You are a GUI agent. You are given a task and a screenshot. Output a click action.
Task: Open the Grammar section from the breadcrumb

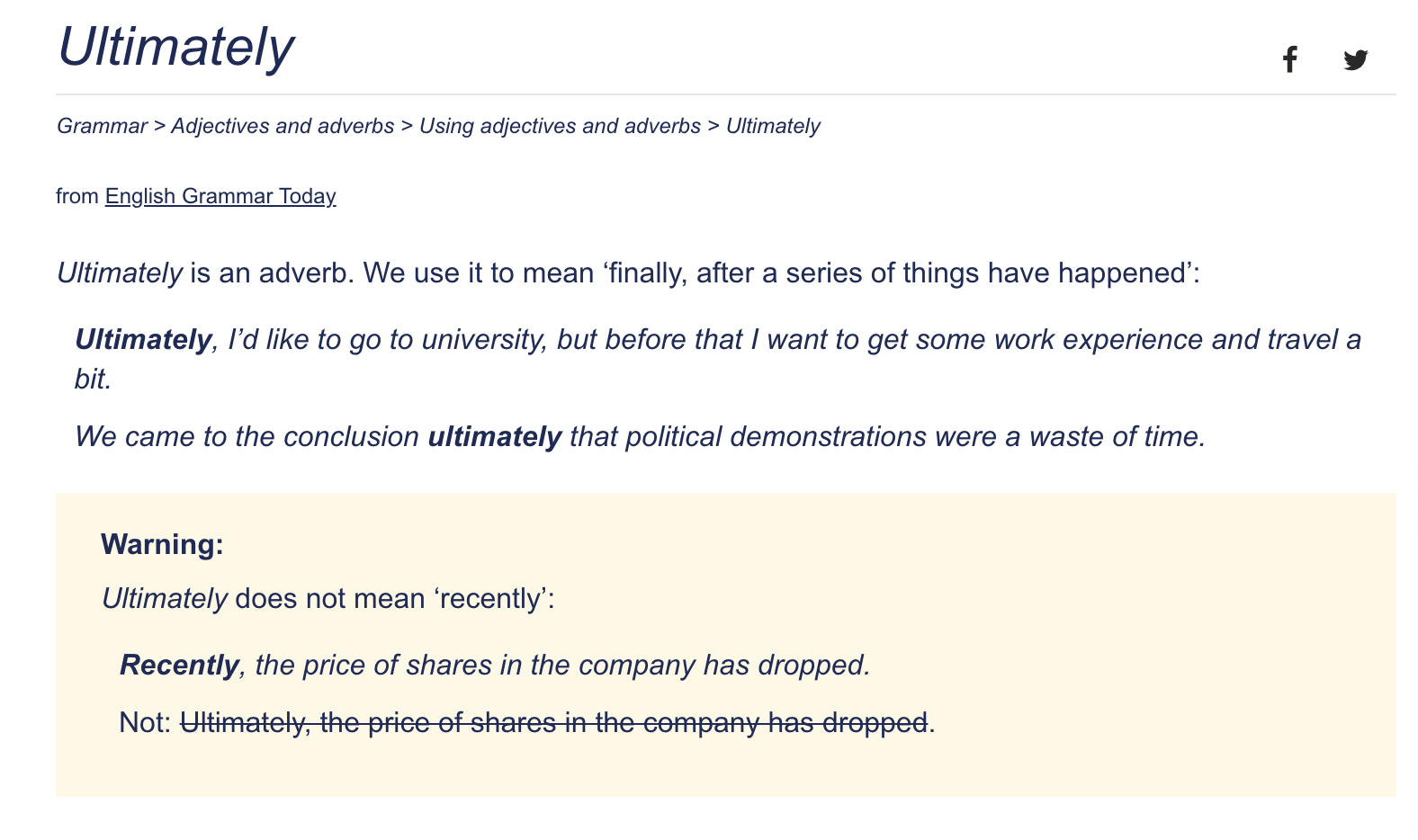(102, 126)
